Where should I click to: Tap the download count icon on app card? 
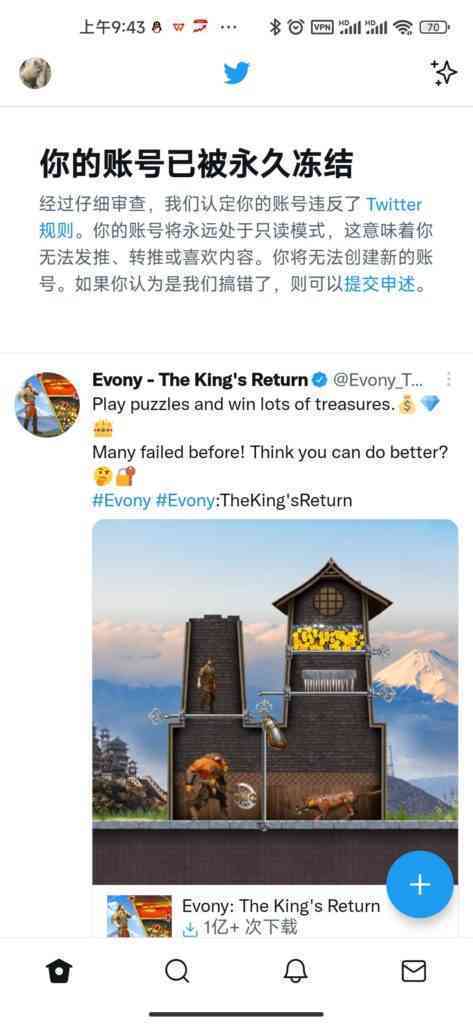(189, 929)
